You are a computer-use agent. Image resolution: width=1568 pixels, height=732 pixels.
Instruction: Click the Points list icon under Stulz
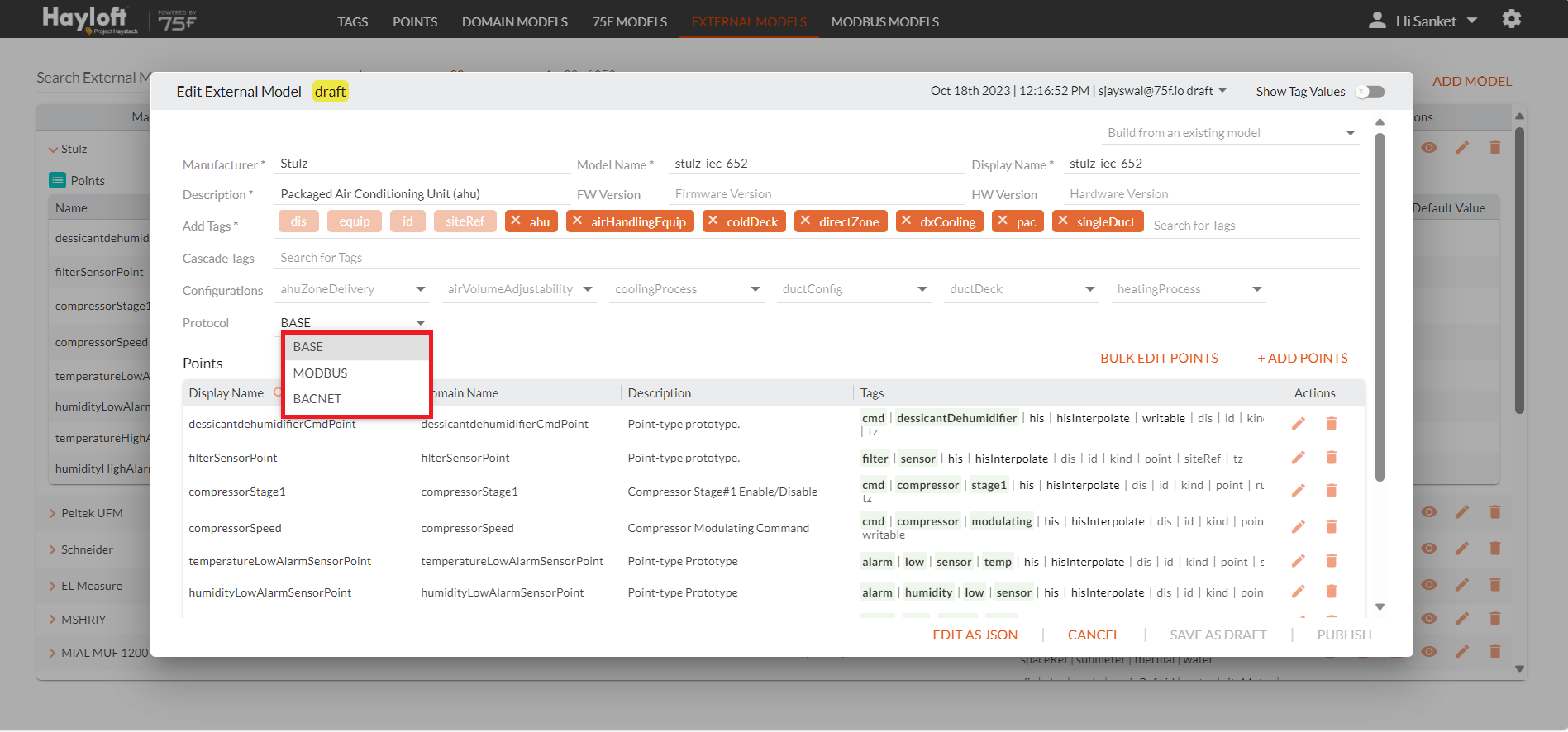(57, 180)
